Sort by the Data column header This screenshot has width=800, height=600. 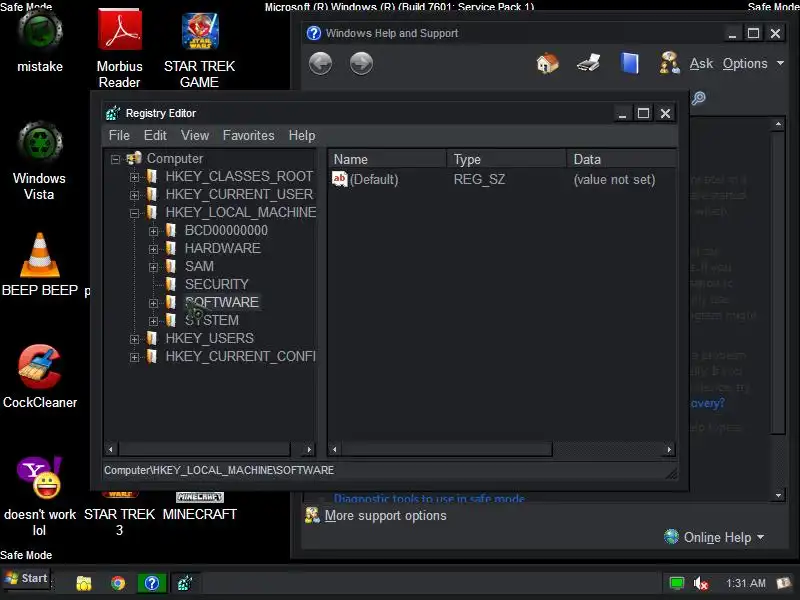[x=621, y=159]
